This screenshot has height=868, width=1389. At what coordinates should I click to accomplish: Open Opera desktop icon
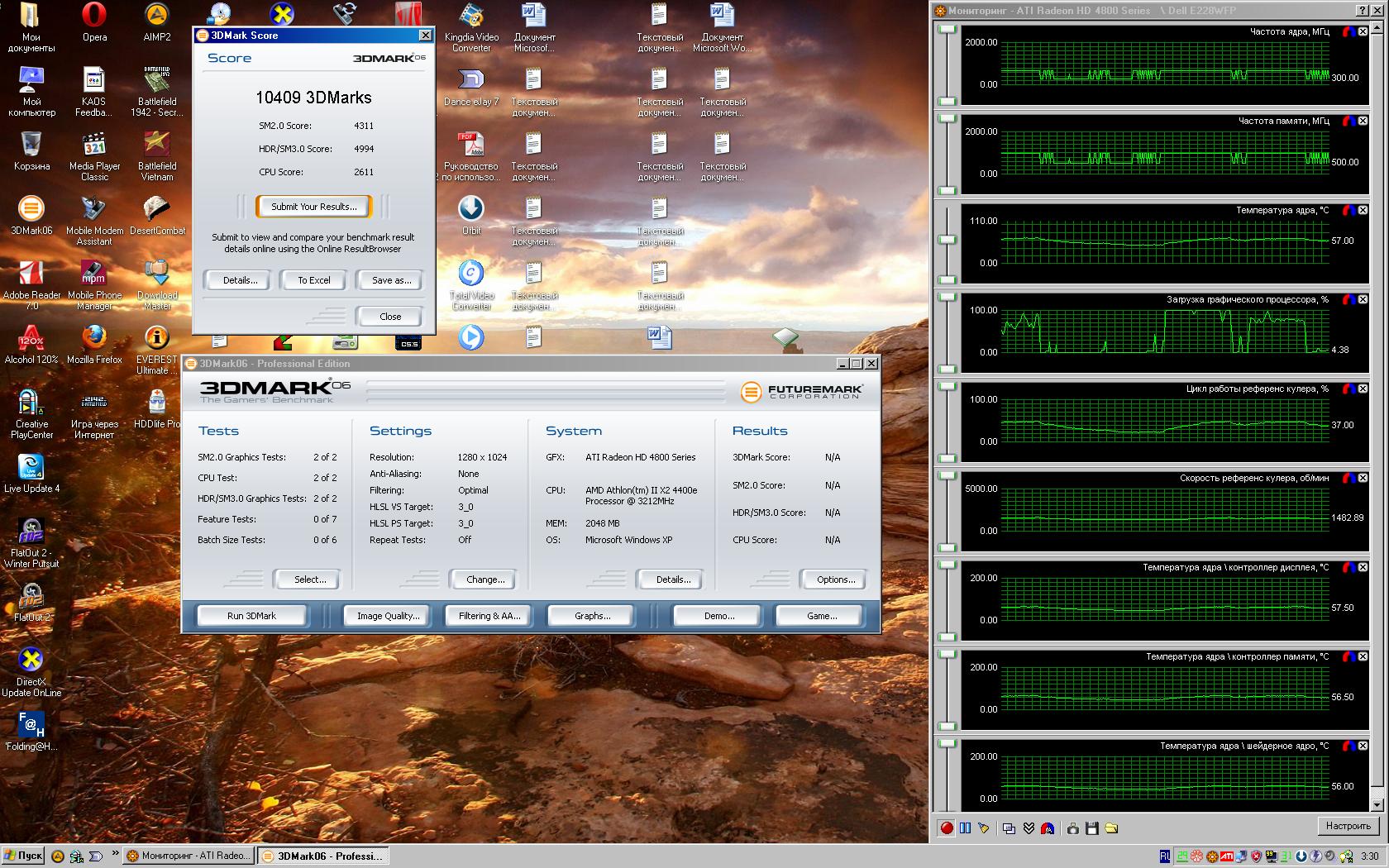tap(94, 22)
